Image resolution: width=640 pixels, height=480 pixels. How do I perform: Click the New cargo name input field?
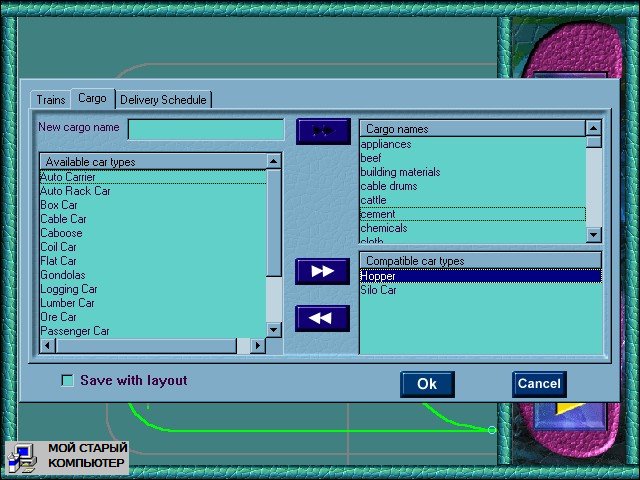click(x=206, y=129)
